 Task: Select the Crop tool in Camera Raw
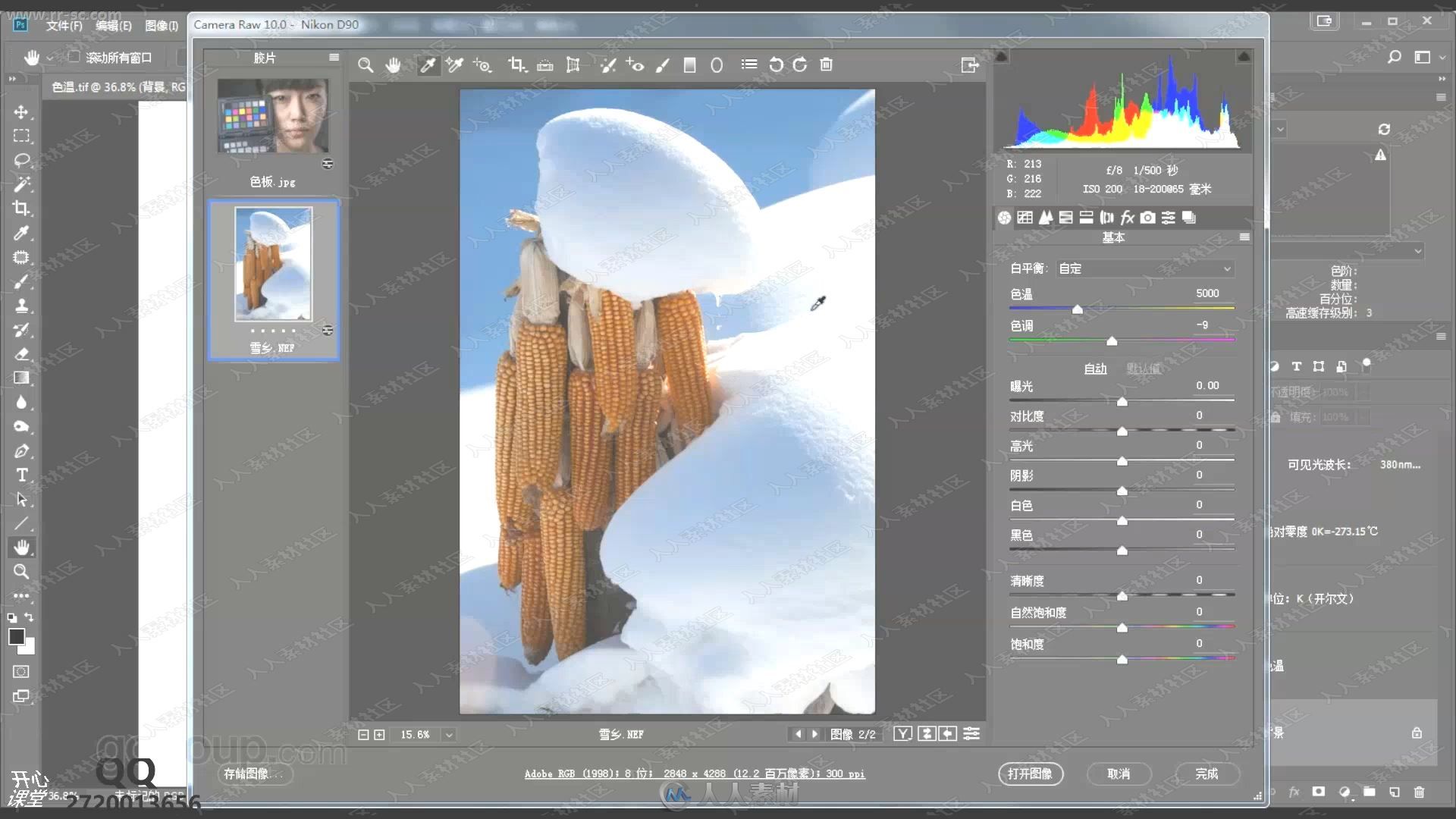click(x=517, y=65)
